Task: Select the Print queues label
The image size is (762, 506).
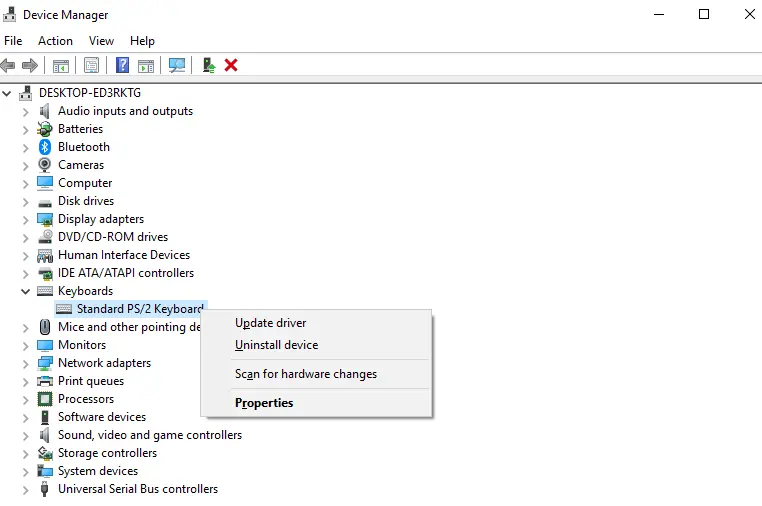Action: 91,381
